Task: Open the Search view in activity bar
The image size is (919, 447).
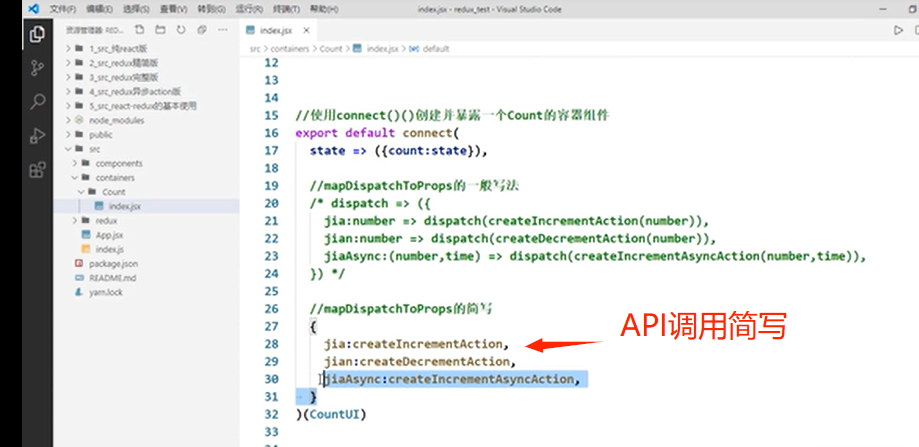Action: click(37, 102)
